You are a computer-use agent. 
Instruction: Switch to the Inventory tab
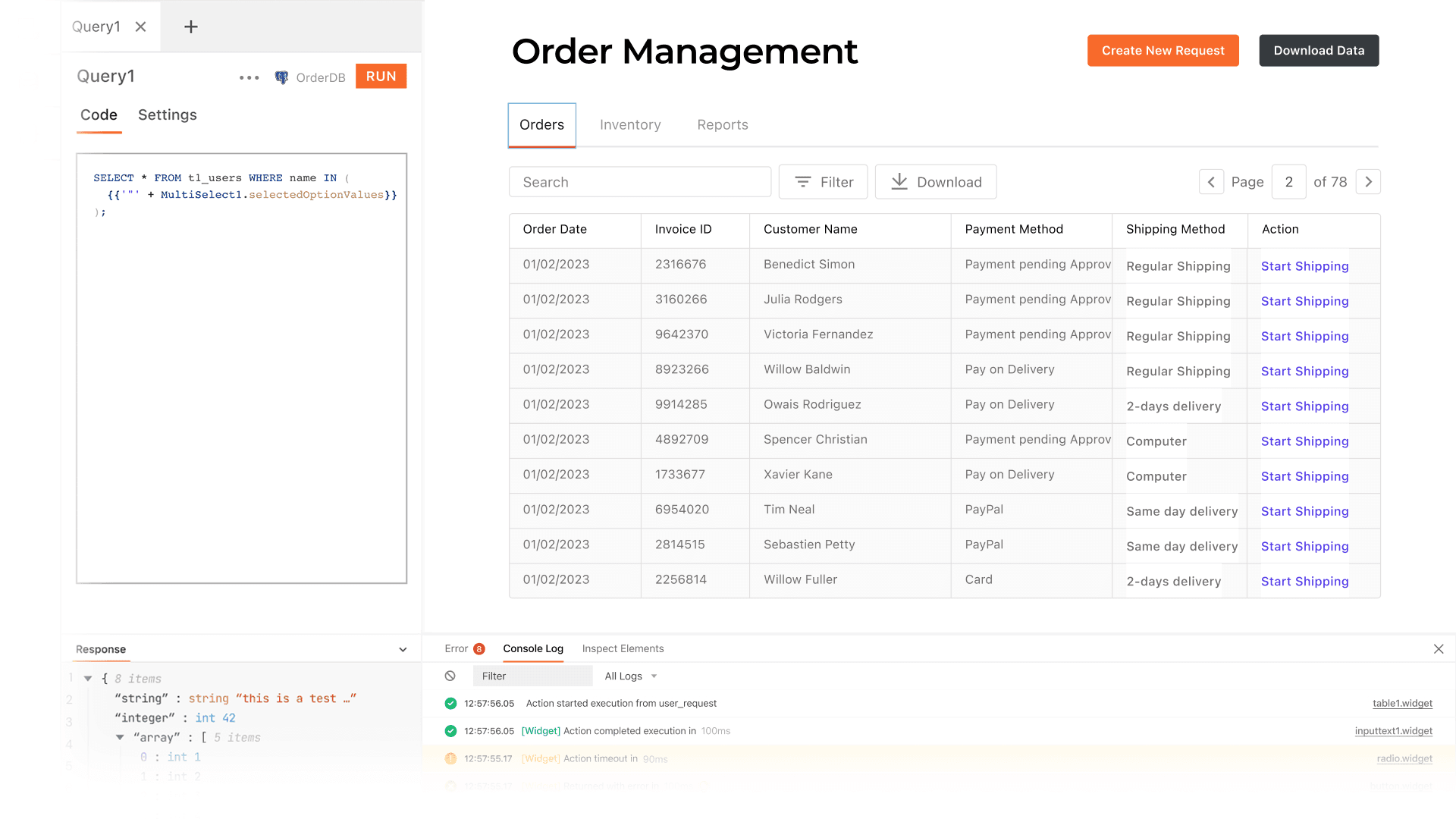pos(630,124)
